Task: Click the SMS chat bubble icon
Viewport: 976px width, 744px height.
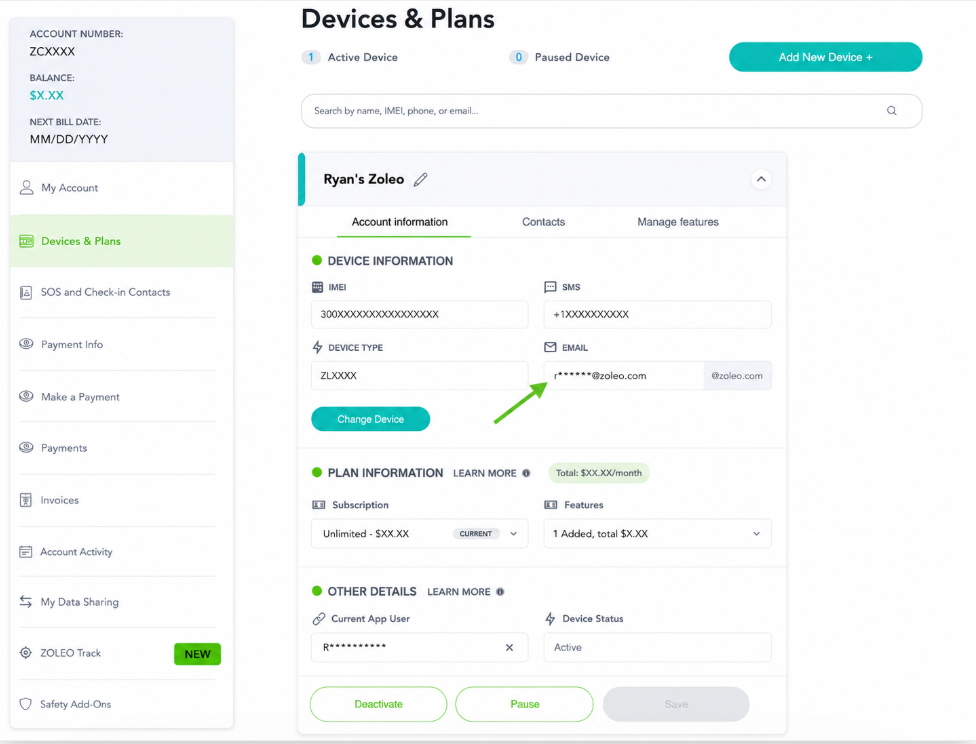Action: [x=550, y=287]
